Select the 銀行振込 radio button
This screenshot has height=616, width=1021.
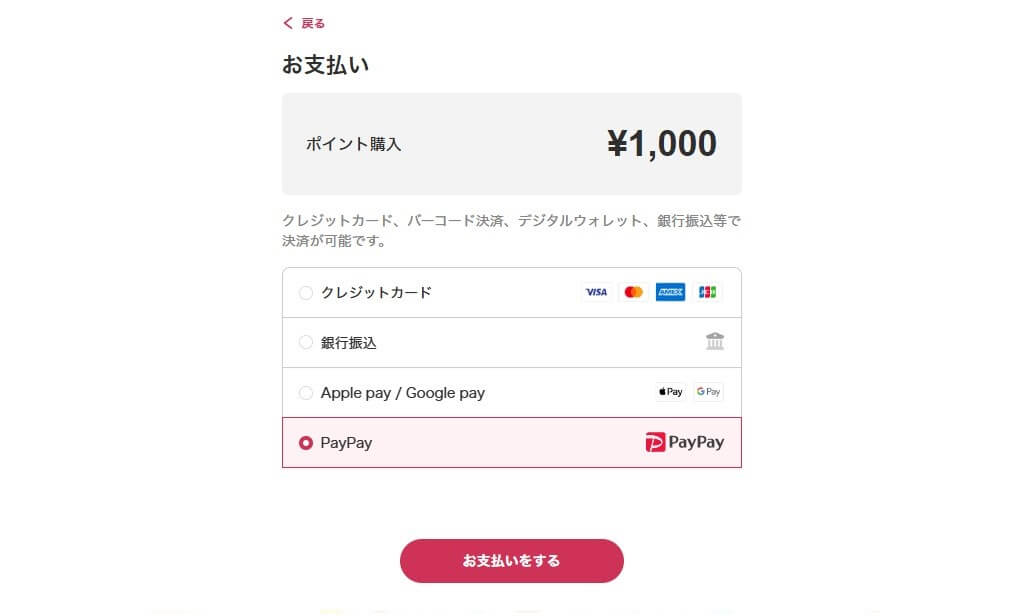click(306, 343)
